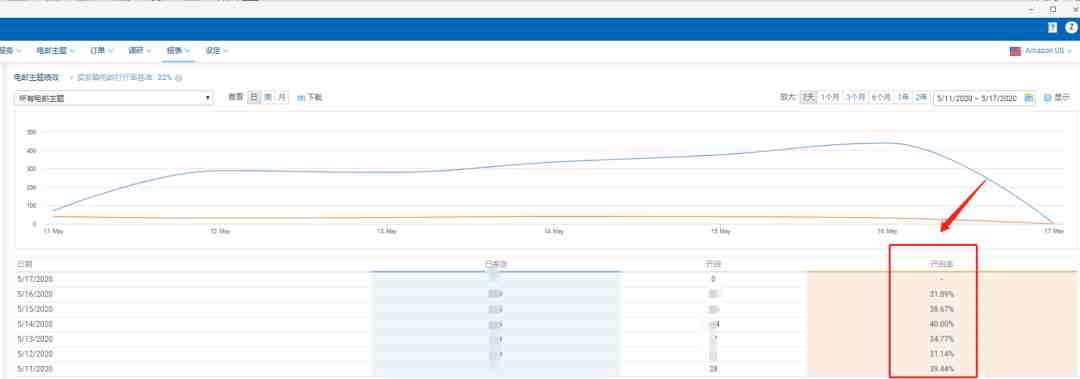
Task: Click the info icon after 22%
Action: point(178,78)
